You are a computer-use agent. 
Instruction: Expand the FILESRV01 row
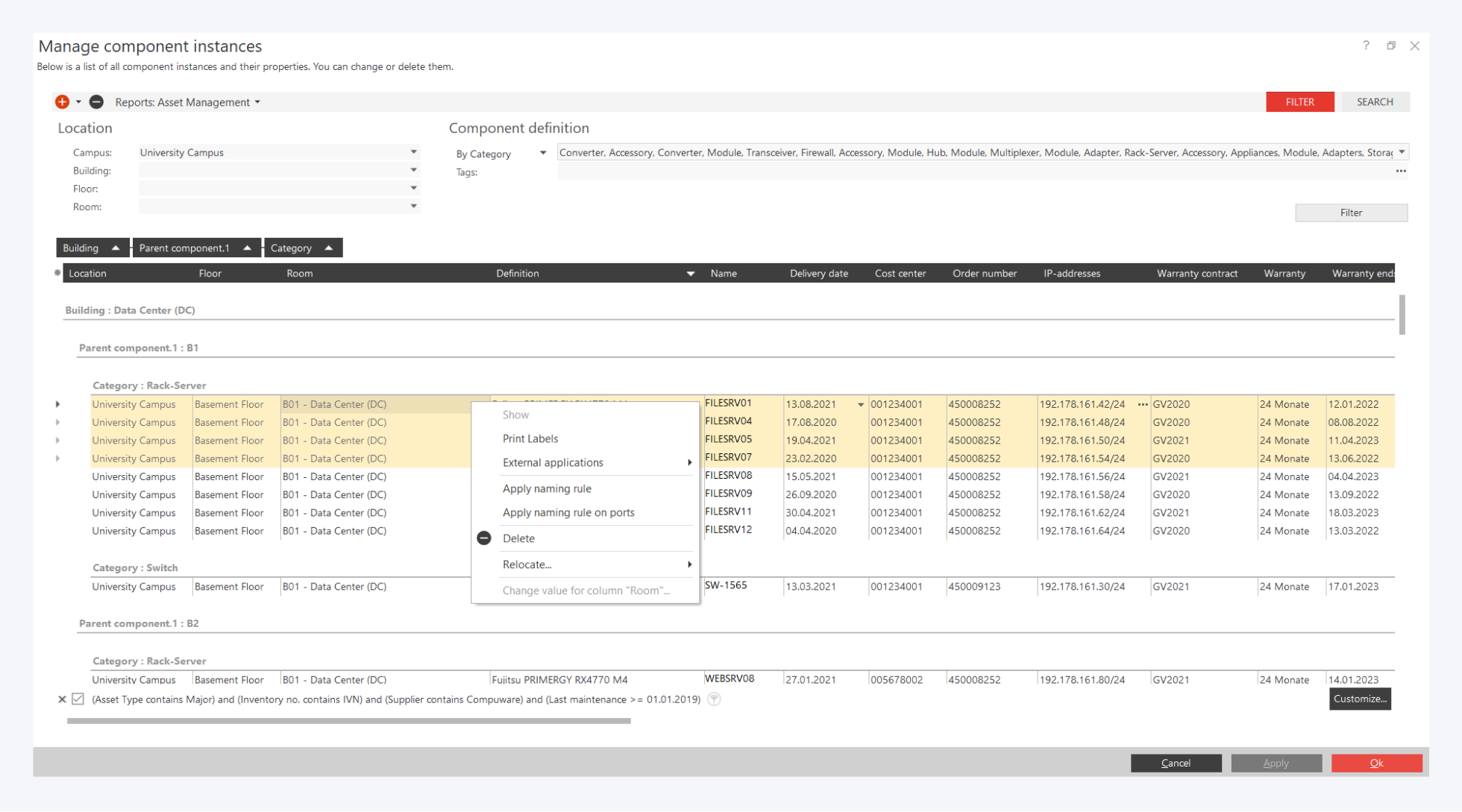coord(58,404)
